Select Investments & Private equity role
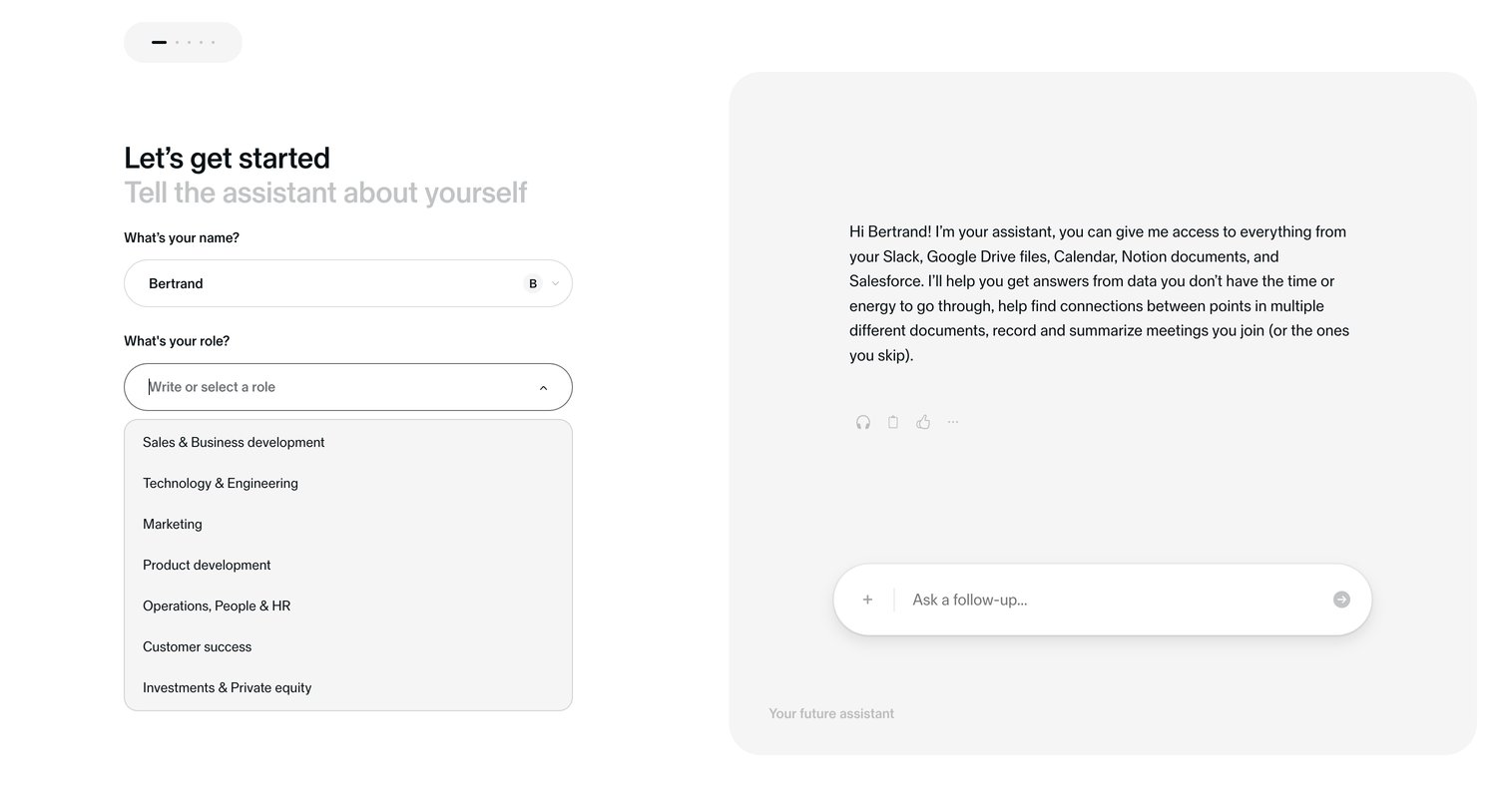 click(x=348, y=687)
